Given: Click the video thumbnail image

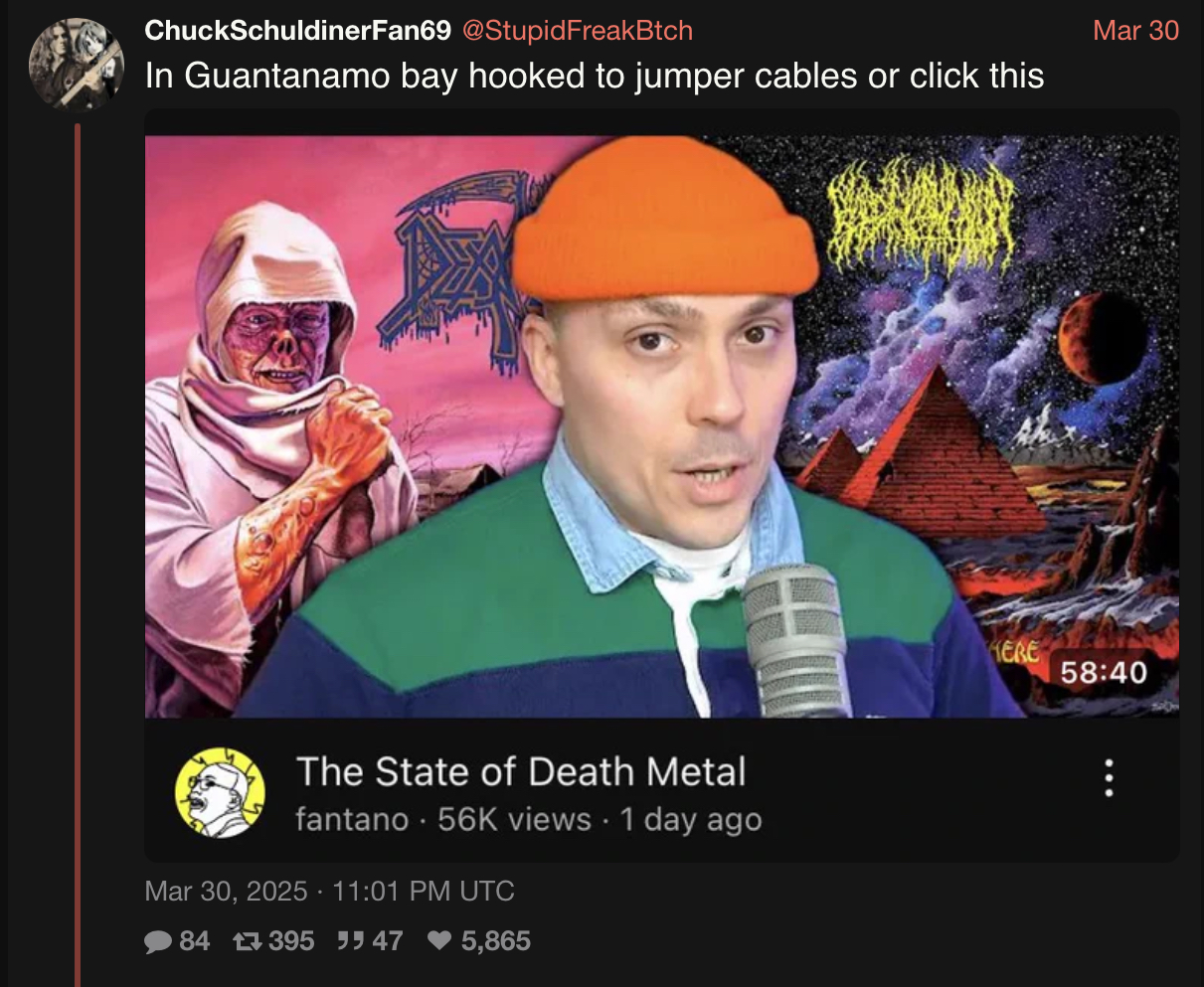Looking at the screenshot, I should pyautogui.click(x=662, y=426).
